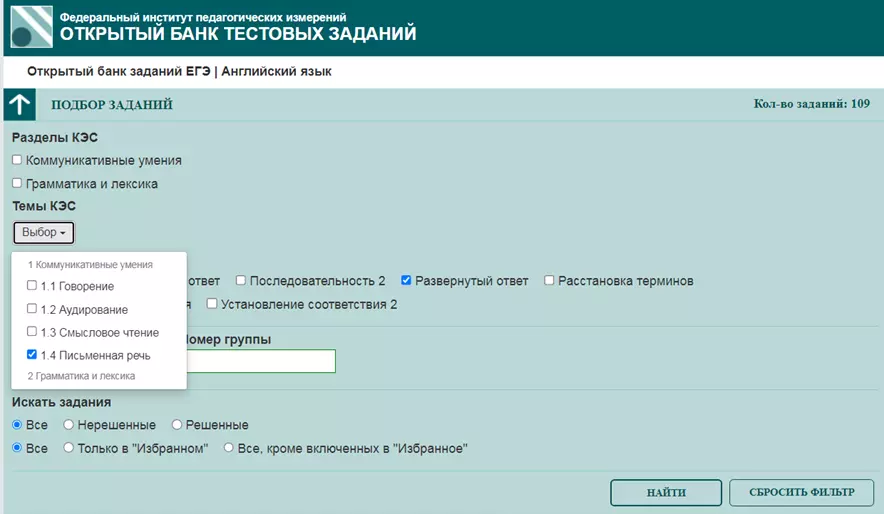This screenshot has width=884, height=514.
Task: Select 1.1 Говорение in dropdown list
Action: coord(33,286)
